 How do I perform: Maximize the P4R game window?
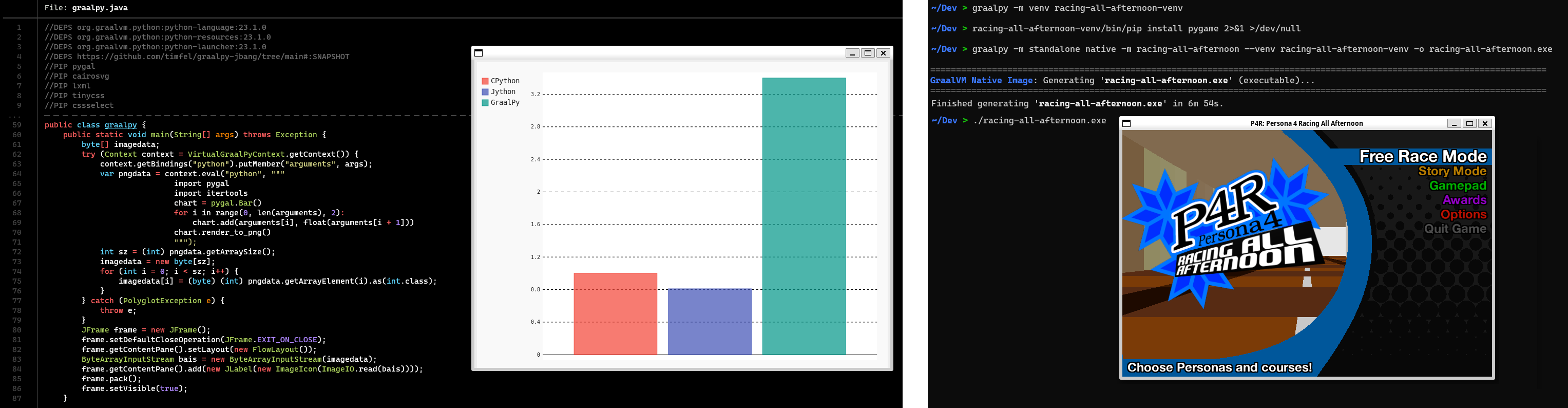point(1469,124)
